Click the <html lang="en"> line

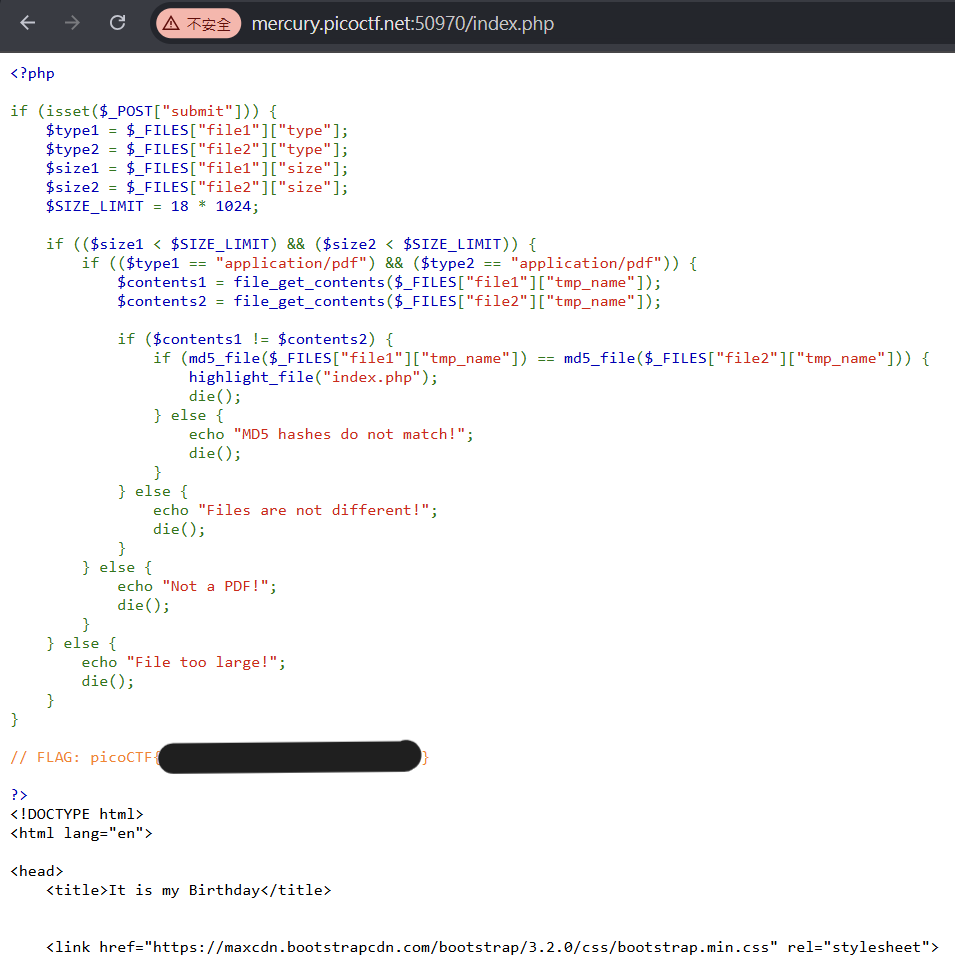[81, 833]
